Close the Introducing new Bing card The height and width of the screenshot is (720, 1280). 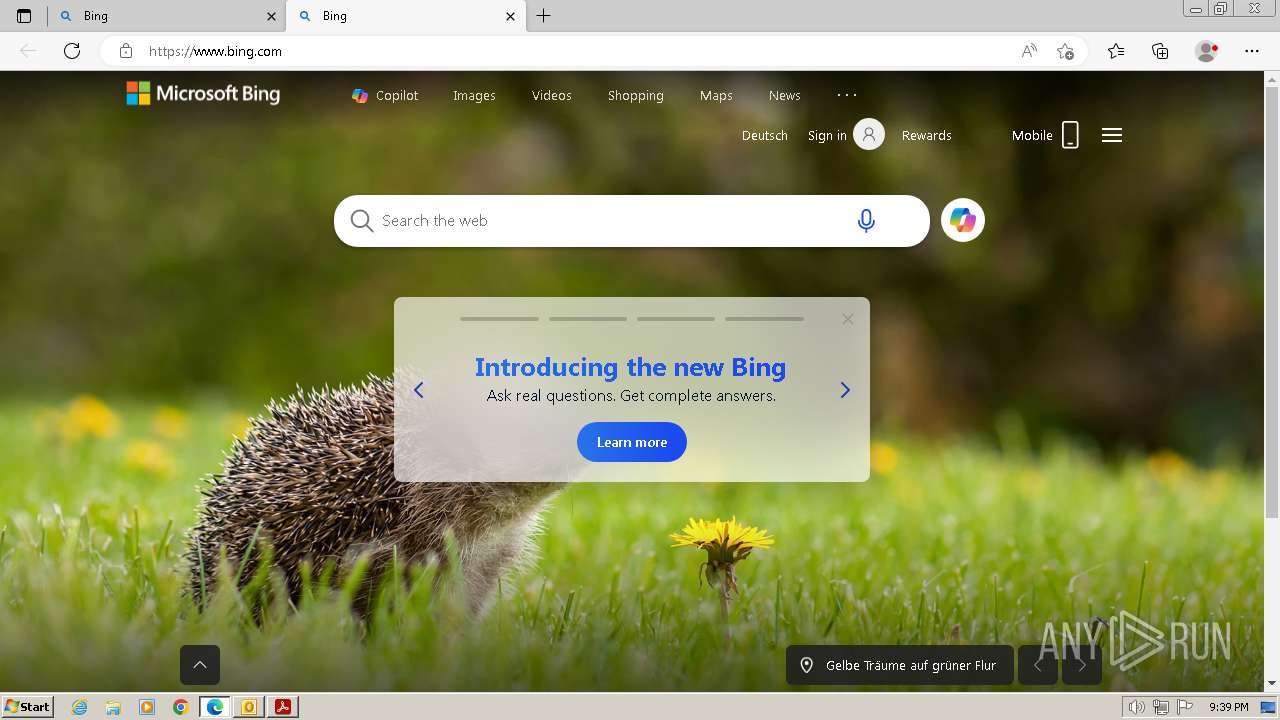pos(848,319)
